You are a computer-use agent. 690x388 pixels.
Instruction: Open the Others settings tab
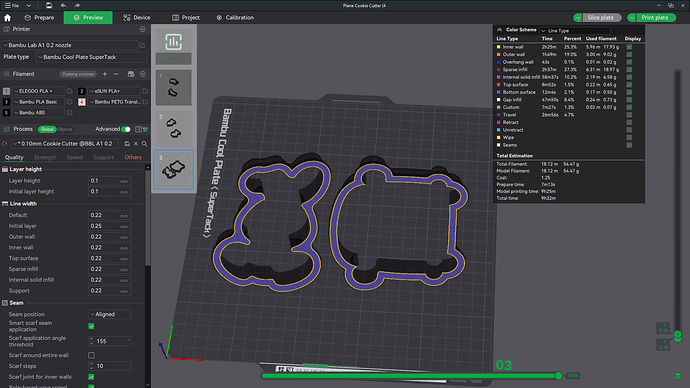click(133, 157)
